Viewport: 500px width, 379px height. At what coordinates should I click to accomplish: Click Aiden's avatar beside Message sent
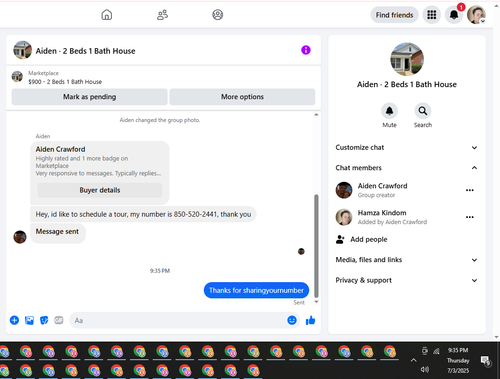coord(20,237)
